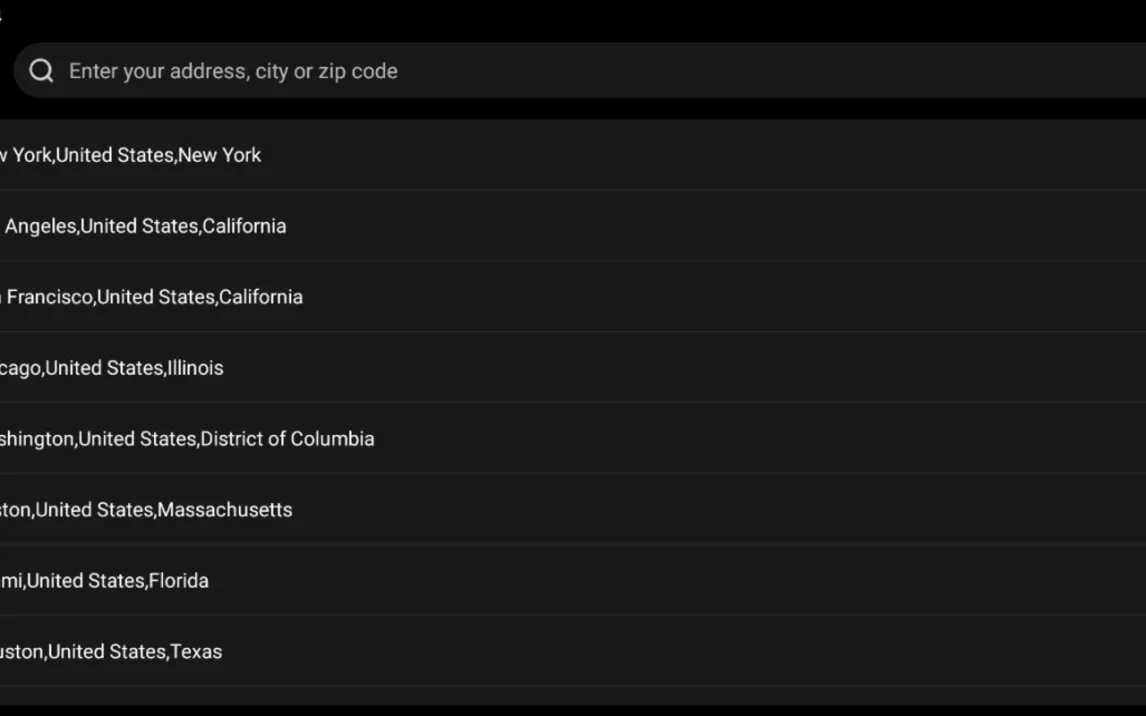The width and height of the screenshot is (1146, 716).
Task: Select Houston, United States, Texas
Action: point(111,652)
